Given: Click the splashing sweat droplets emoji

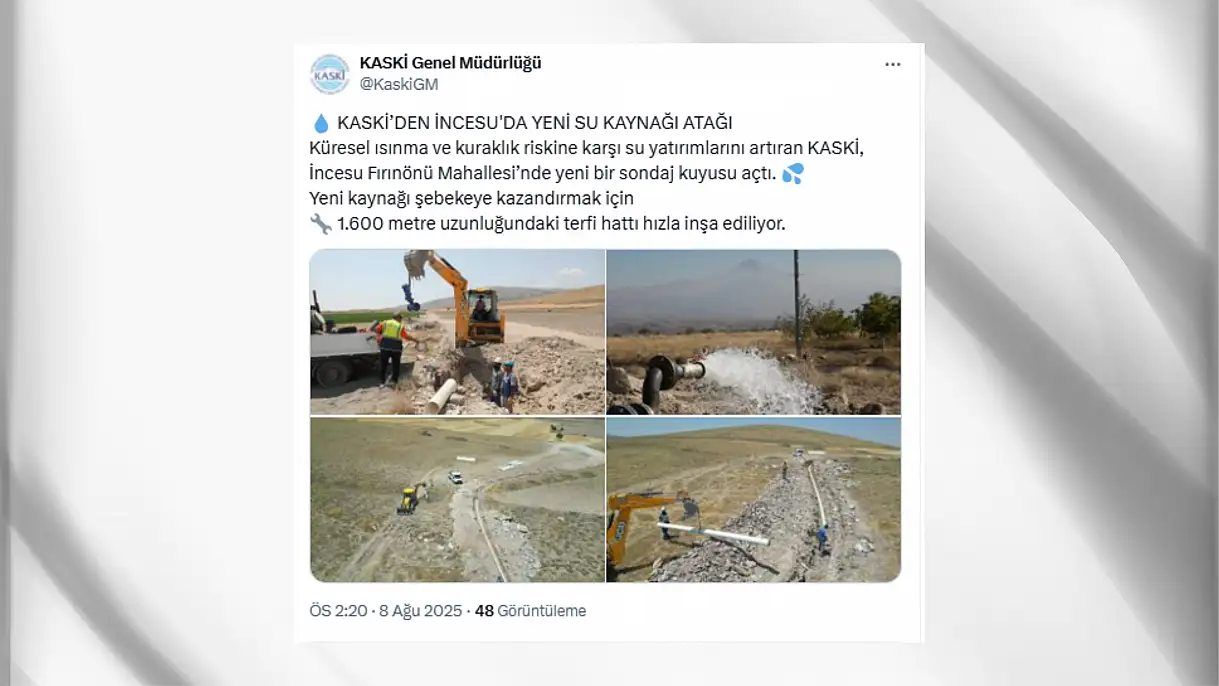Looking at the screenshot, I should pos(793,173).
